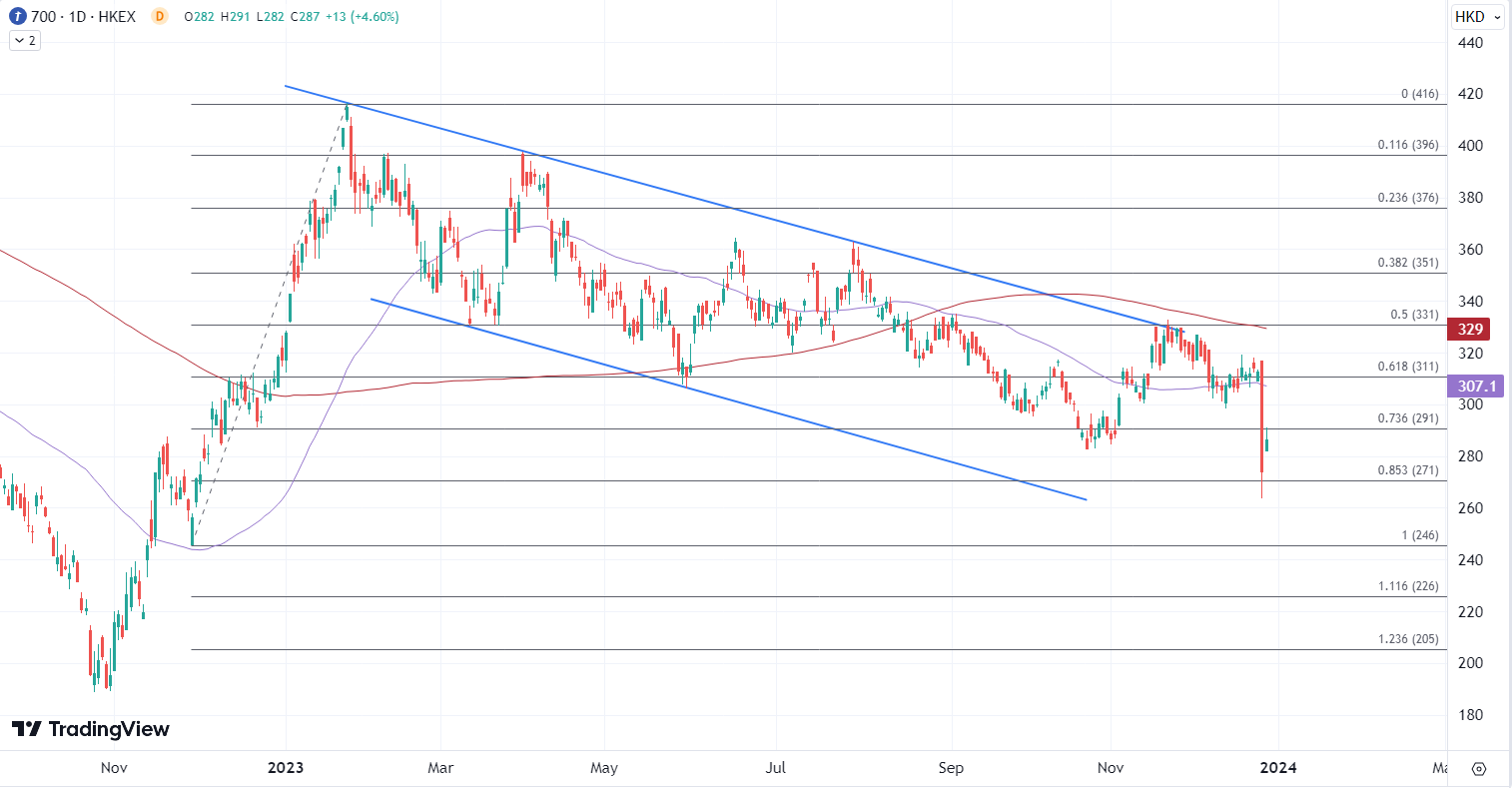The image size is (1512, 788).
Task: Click the 200 price scale label
Action: click(x=1469, y=663)
